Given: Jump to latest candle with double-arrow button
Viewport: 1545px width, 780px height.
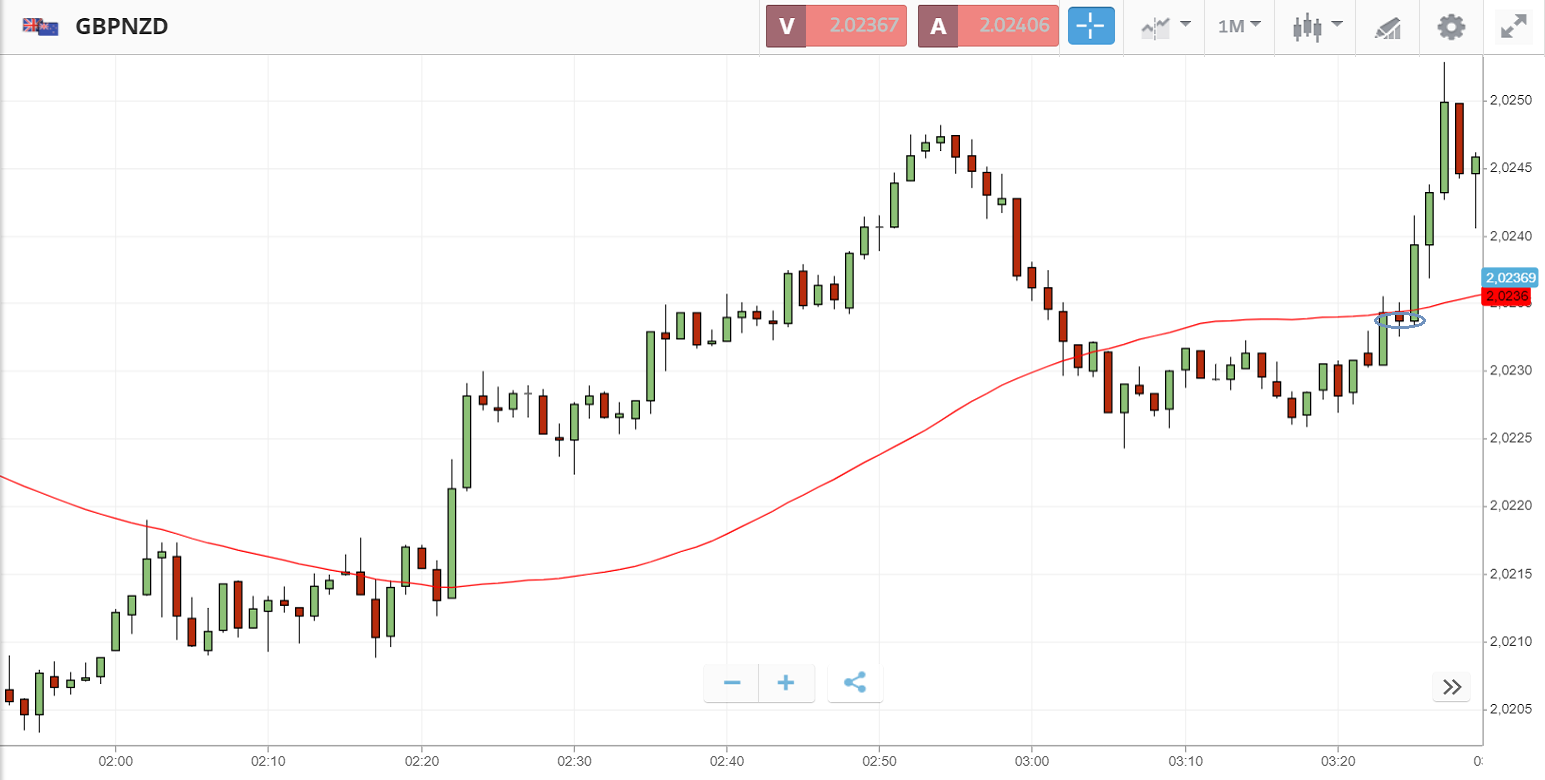Looking at the screenshot, I should [x=1453, y=687].
